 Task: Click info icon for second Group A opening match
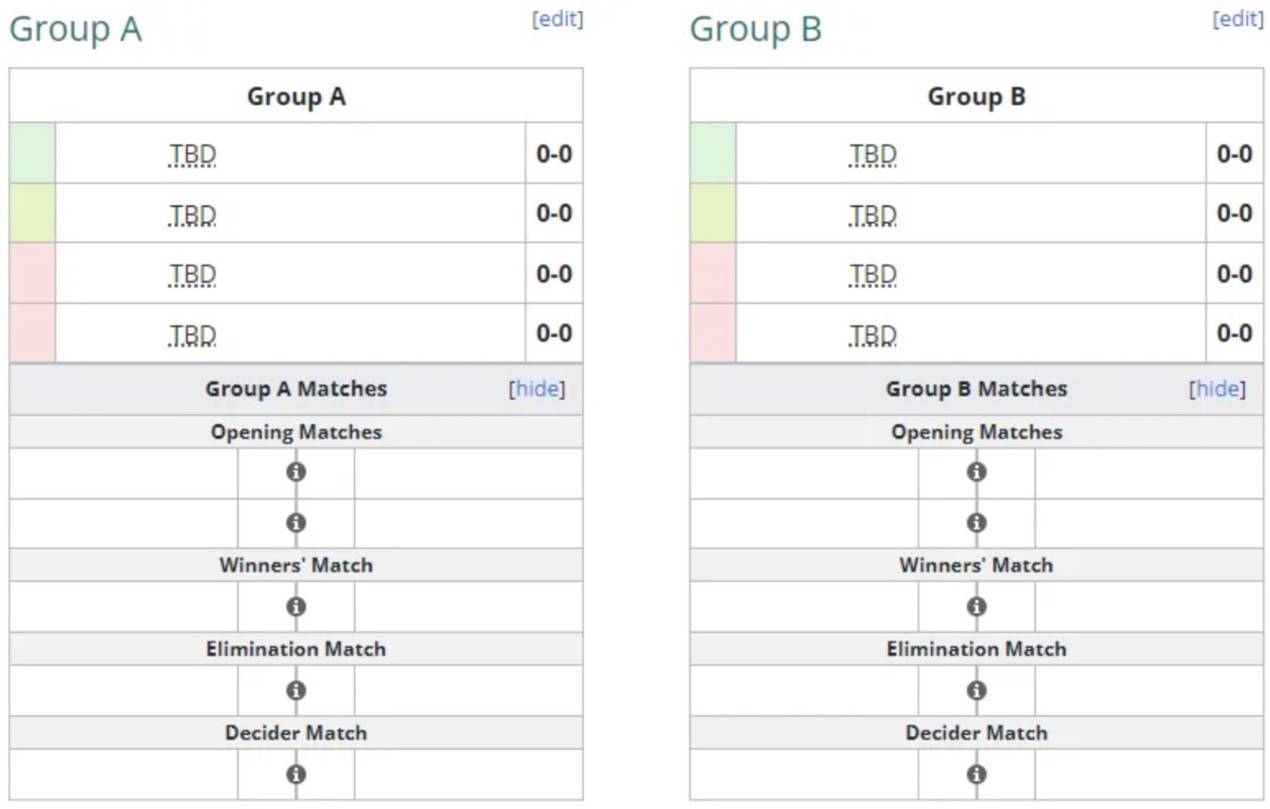(296, 523)
